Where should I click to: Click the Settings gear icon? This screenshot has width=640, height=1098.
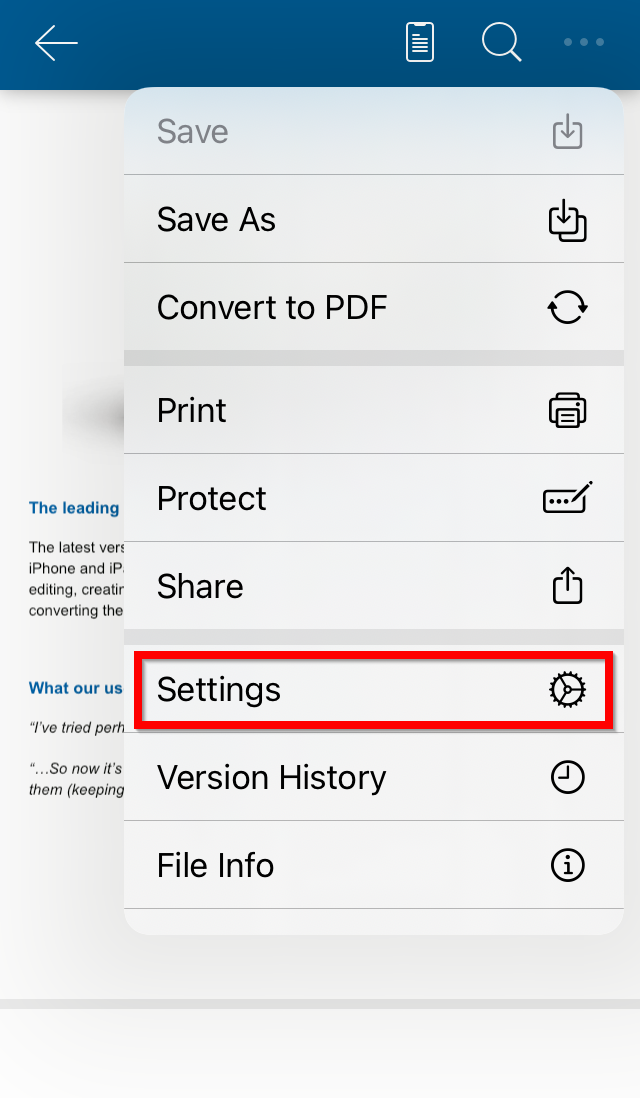tap(567, 690)
